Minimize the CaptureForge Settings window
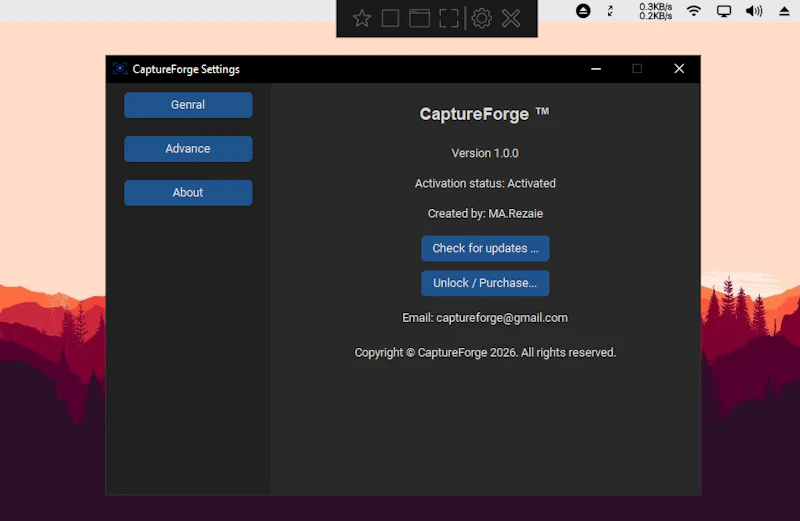The height and width of the screenshot is (521, 800). pyautogui.click(x=596, y=68)
